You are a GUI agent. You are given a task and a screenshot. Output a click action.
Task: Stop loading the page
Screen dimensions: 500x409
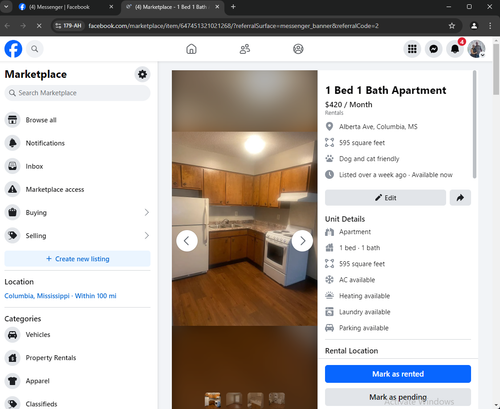click(39, 26)
